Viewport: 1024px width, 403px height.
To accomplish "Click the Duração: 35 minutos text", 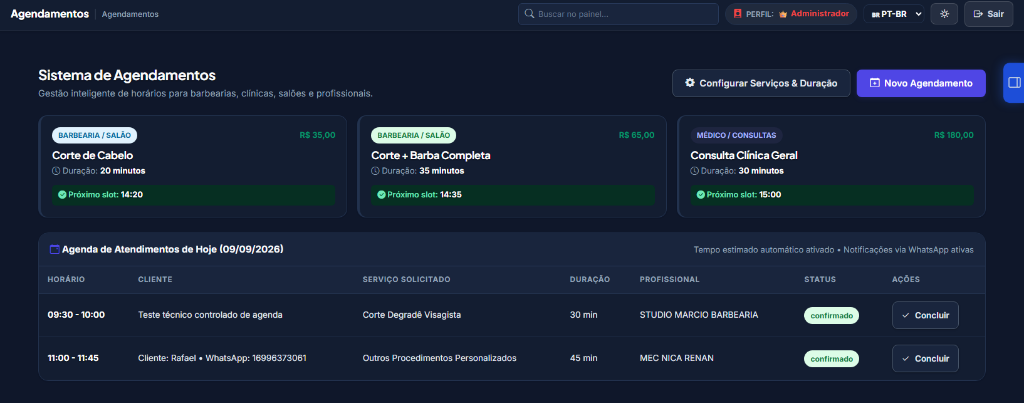I will tap(423, 171).
